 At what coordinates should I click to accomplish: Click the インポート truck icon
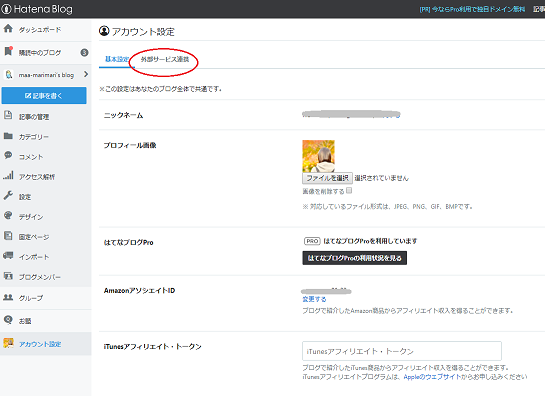pyautogui.click(x=8, y=256)
